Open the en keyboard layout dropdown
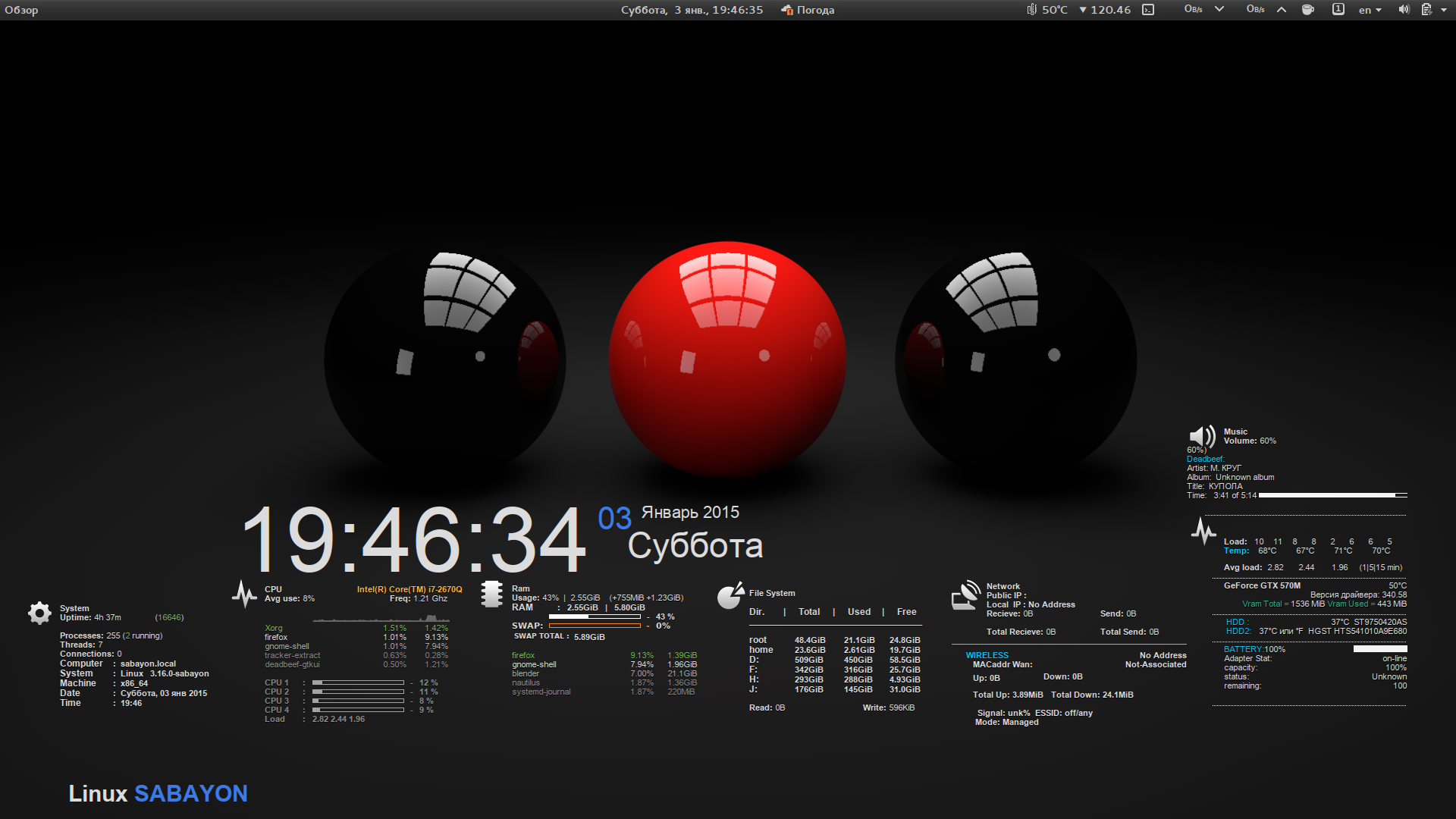1456x819 pixels. (1370, 10)
